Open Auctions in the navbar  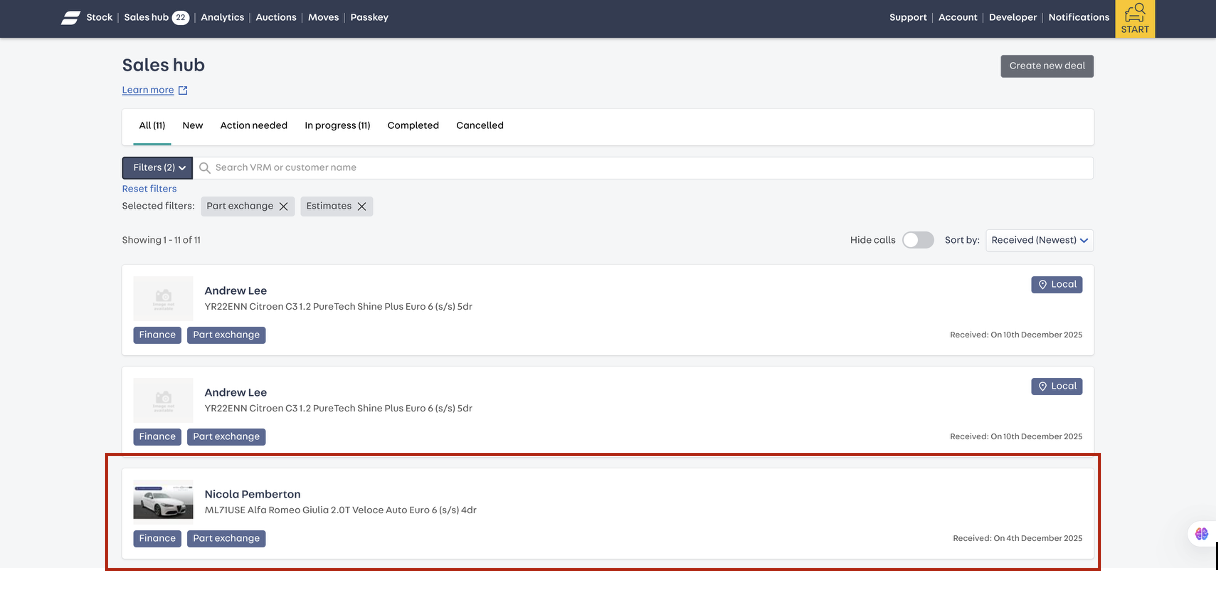coord(276,18)
